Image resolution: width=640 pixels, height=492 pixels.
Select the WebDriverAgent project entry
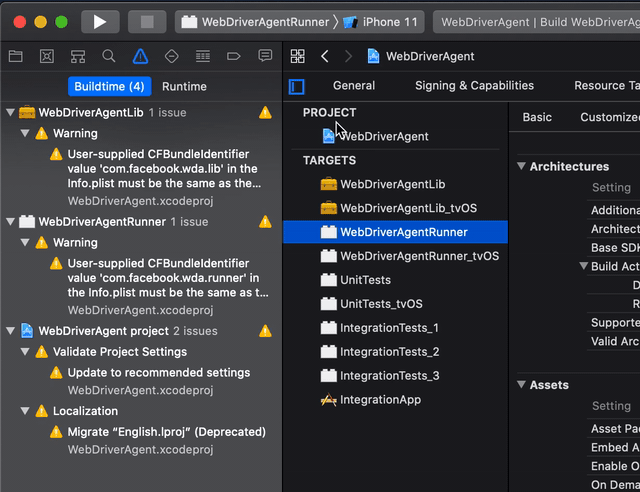376,136
